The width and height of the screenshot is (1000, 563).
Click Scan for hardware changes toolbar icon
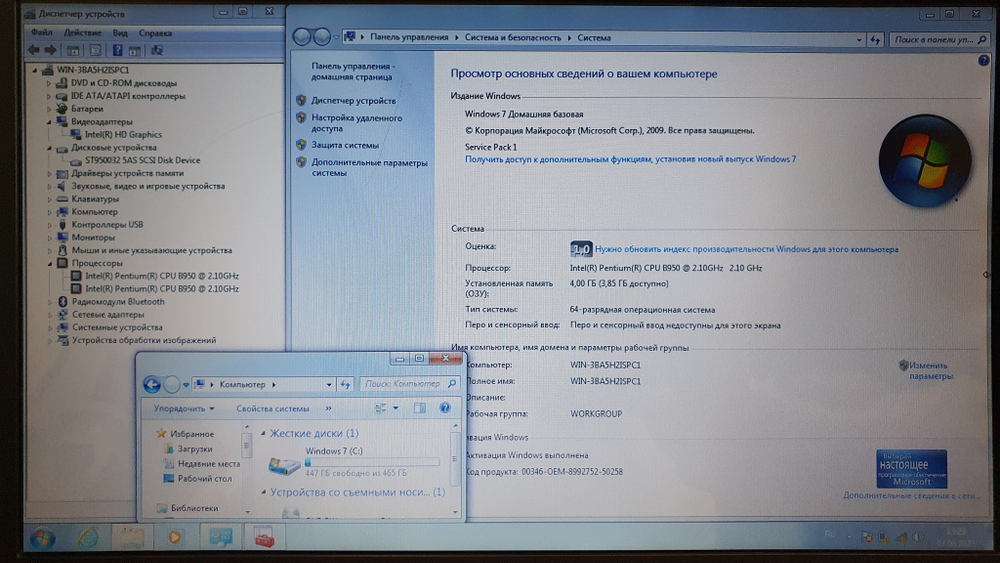pos(157,50)
